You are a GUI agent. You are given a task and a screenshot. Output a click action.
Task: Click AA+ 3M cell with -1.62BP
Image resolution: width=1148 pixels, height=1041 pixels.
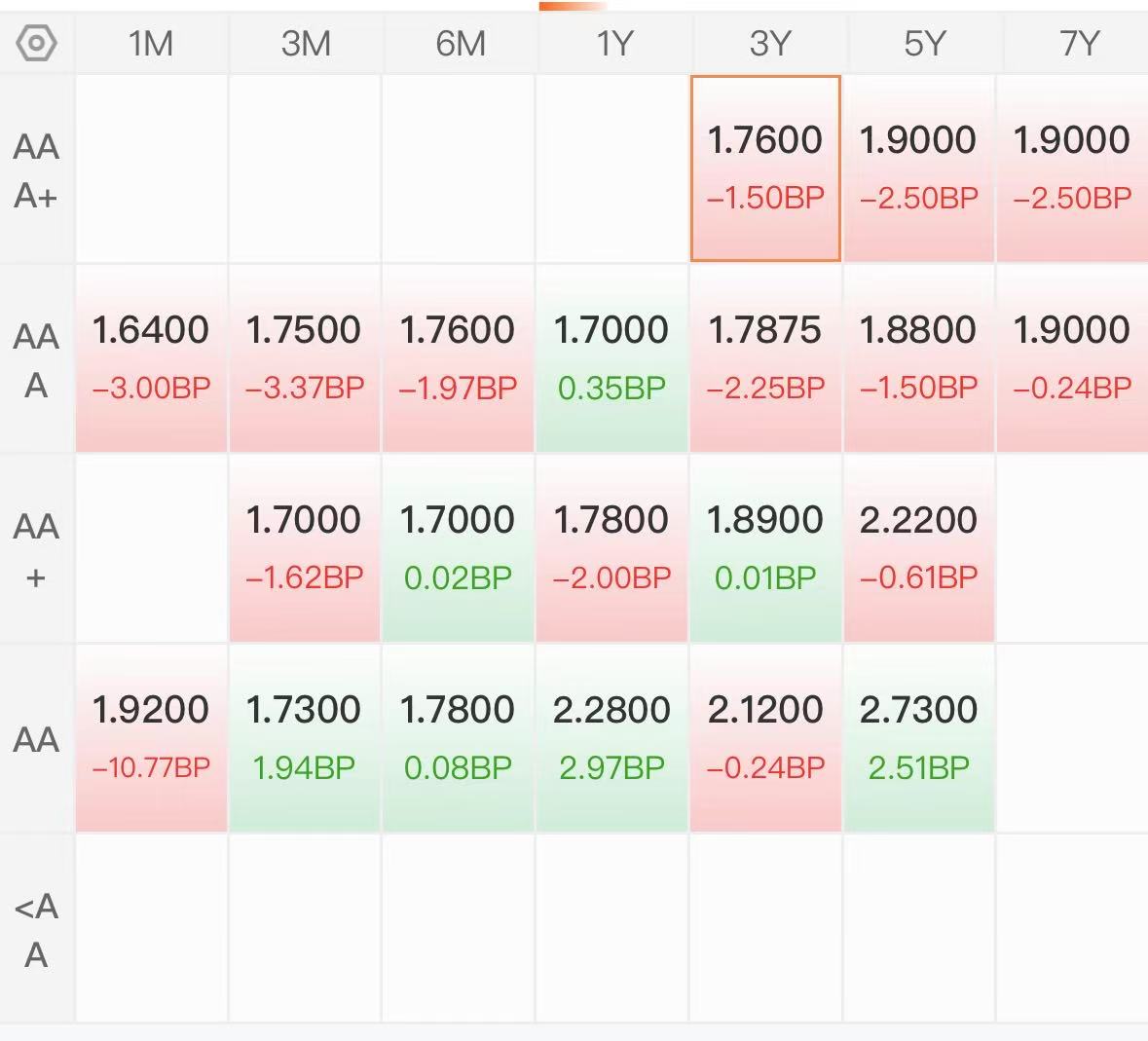pyautogui.click(x=305, y=548)
